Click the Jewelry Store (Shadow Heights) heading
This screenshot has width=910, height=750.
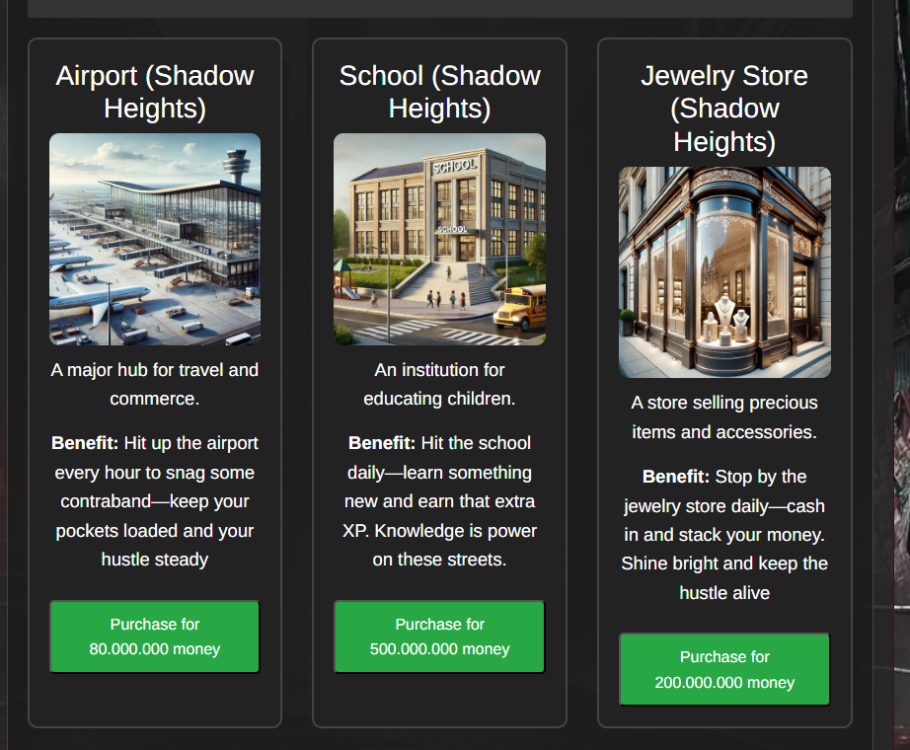click(724, 109)
